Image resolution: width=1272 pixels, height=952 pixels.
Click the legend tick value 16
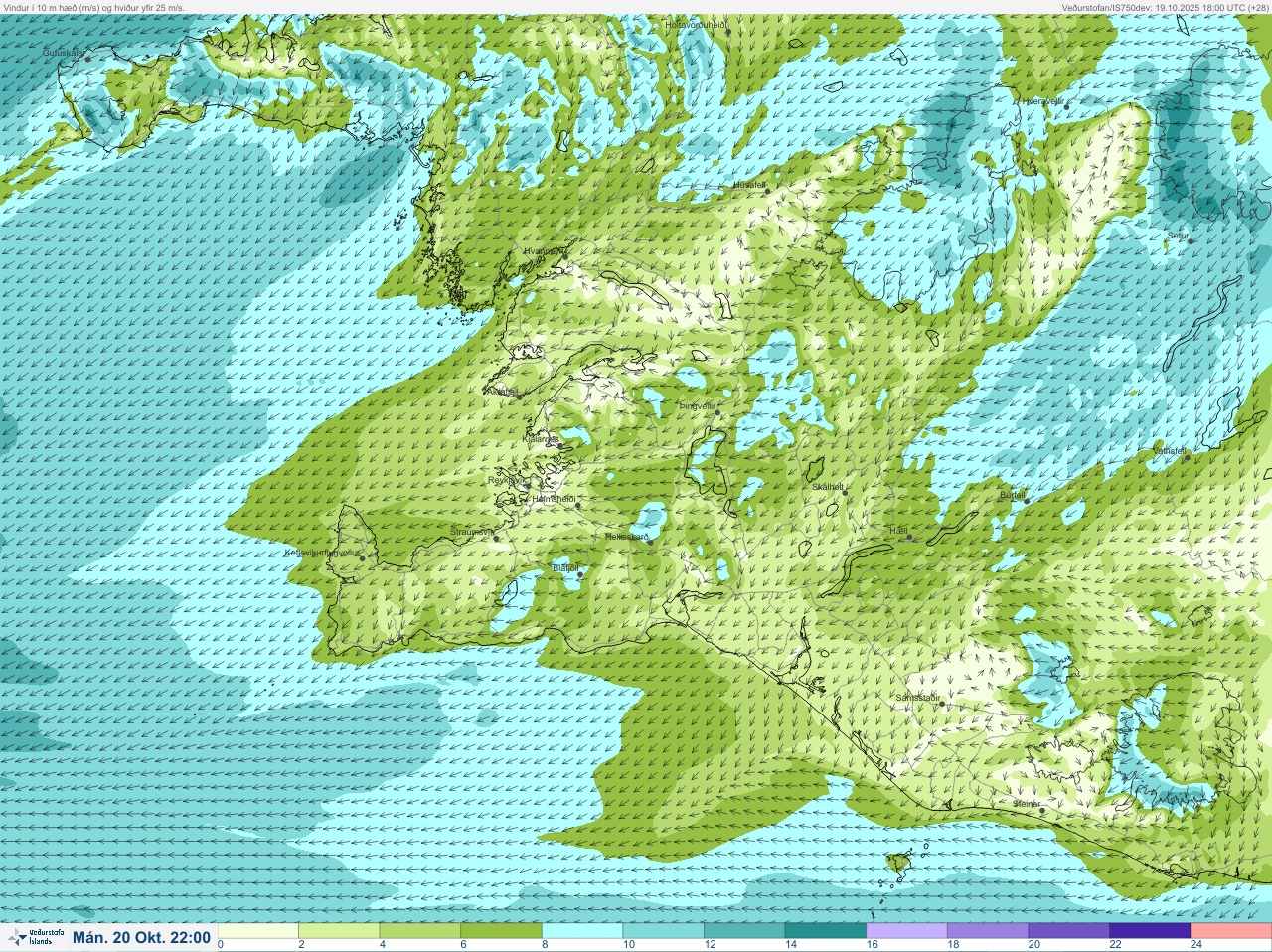pyautogui.click(x=872, y=944)
